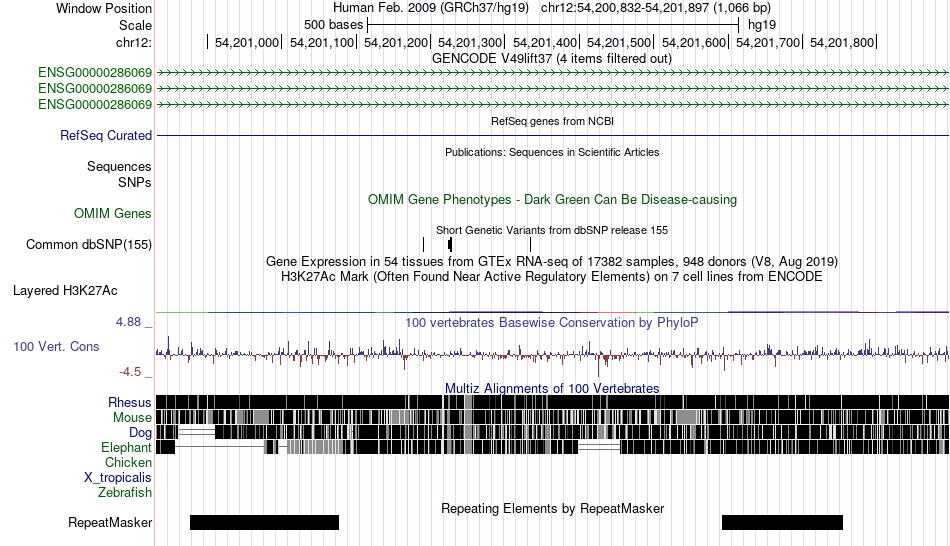This screenshot has width=950, height=546.
Task: Click the rightmost Common dbSNP variant marker
Action: 530,244
